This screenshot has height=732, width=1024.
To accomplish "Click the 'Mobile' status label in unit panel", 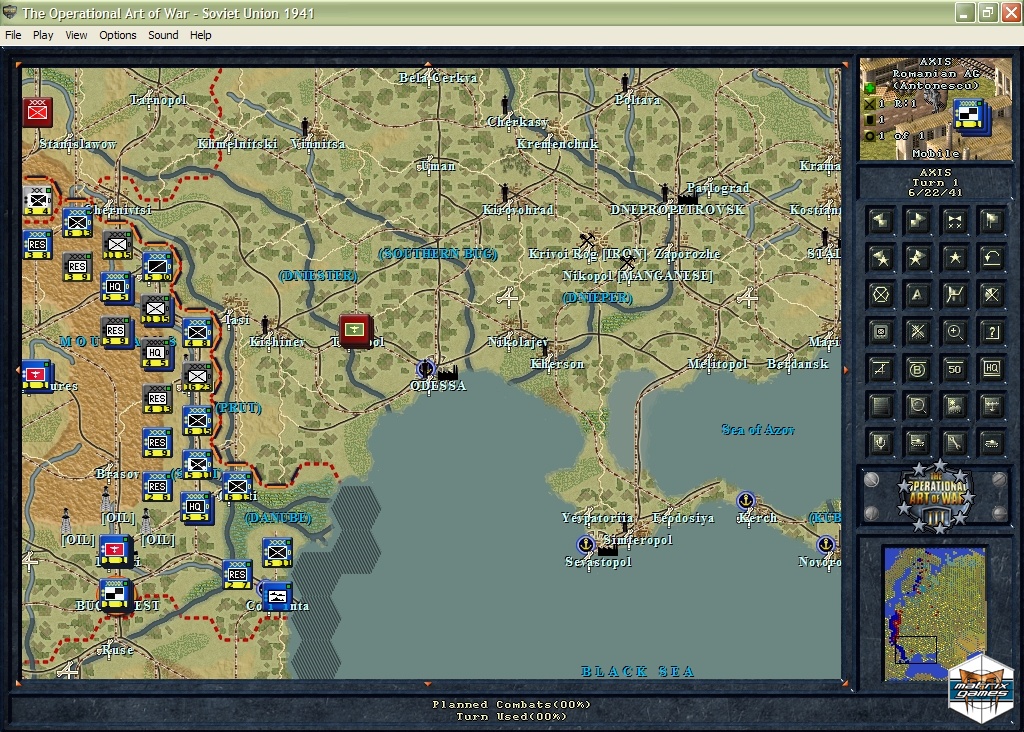I will click(936, 153).
